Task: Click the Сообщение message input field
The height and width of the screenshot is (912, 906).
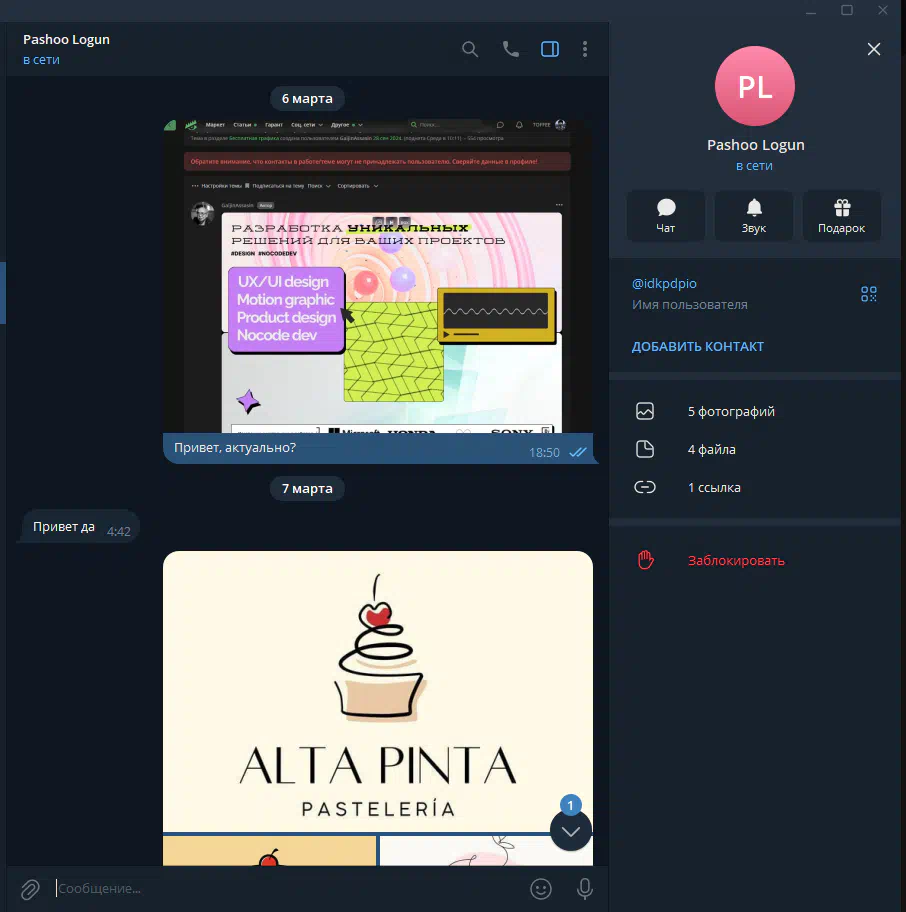Action: click(280, 888)
